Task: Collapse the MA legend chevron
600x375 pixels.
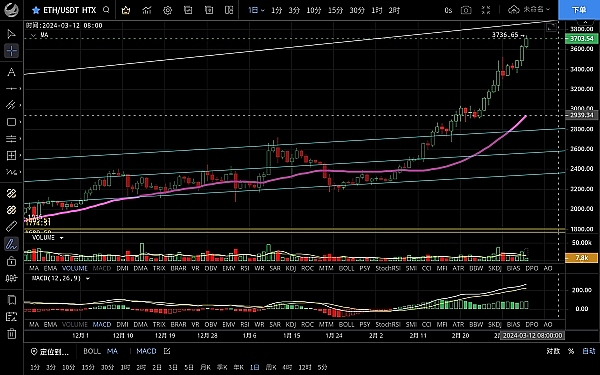Action: pos(33,35)
